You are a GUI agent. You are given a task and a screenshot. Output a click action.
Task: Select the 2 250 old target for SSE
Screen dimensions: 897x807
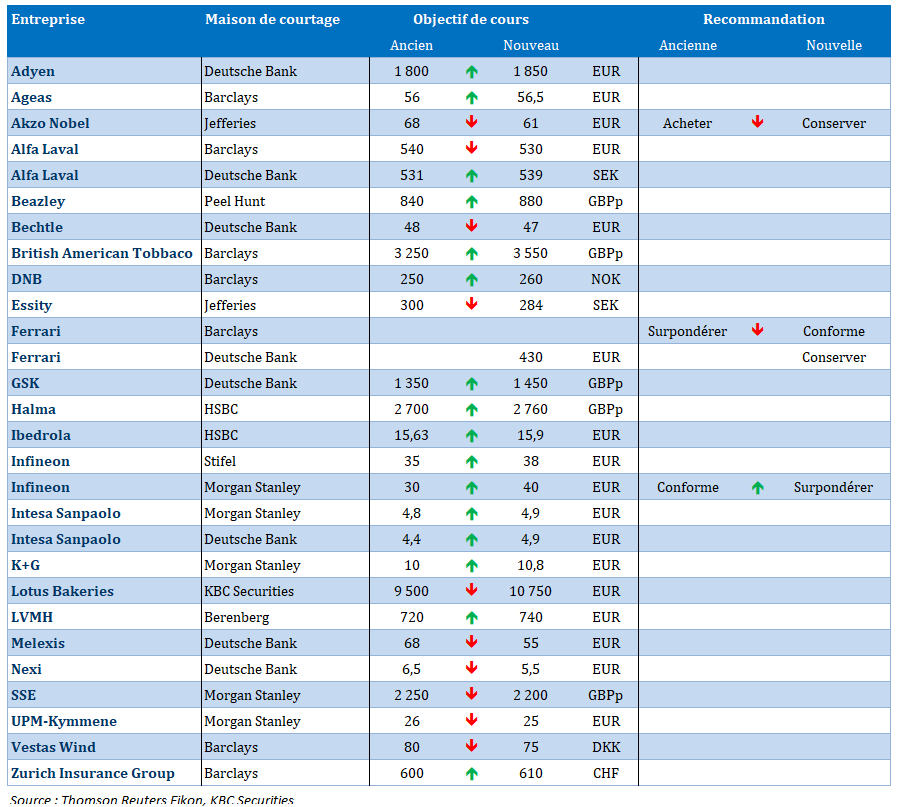[x=411, y=695]
